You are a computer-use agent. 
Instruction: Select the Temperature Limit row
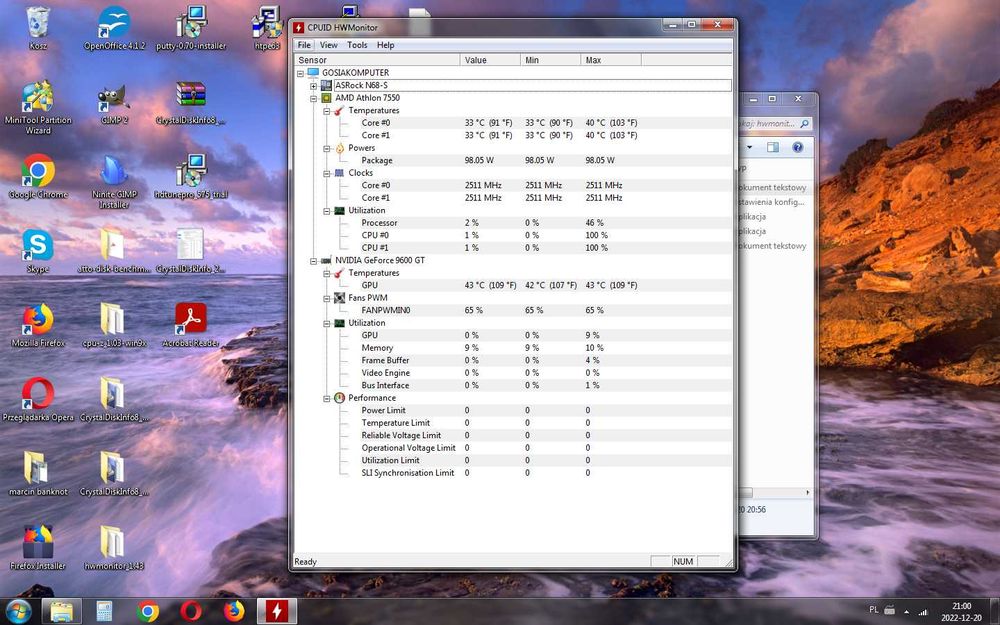(x=513, y=423)
